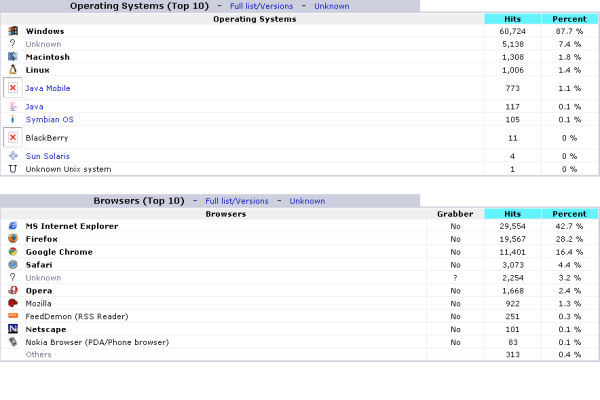Open the Java Mobile link
The height and width of the screenshot is (400, 600).
pos(48,88)
